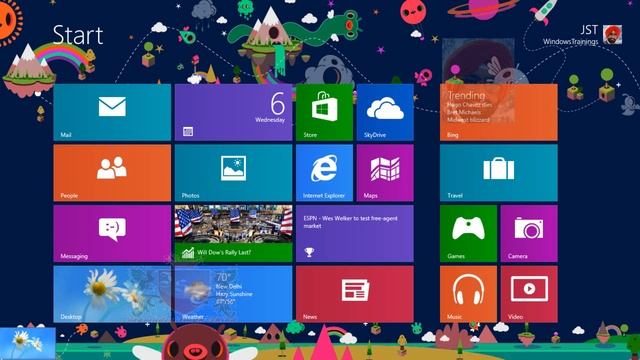The height and width of the screenshot is (360, 640).
Task: Open the Camera tile
Action: pyautogui.click(x=529, y=233)
